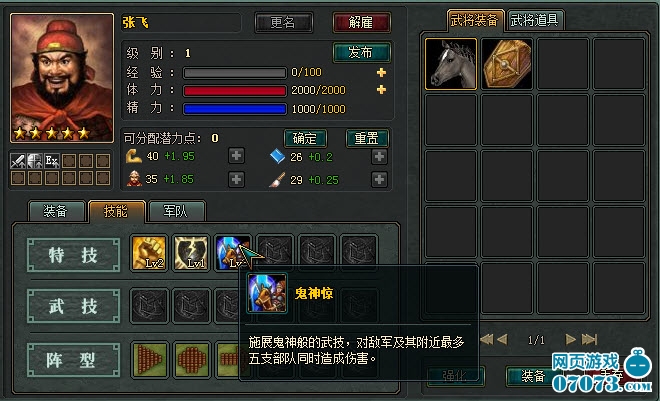The image size is (660, 401).
Task: Click Zhang Fei's portrait image
Action: 62,78
